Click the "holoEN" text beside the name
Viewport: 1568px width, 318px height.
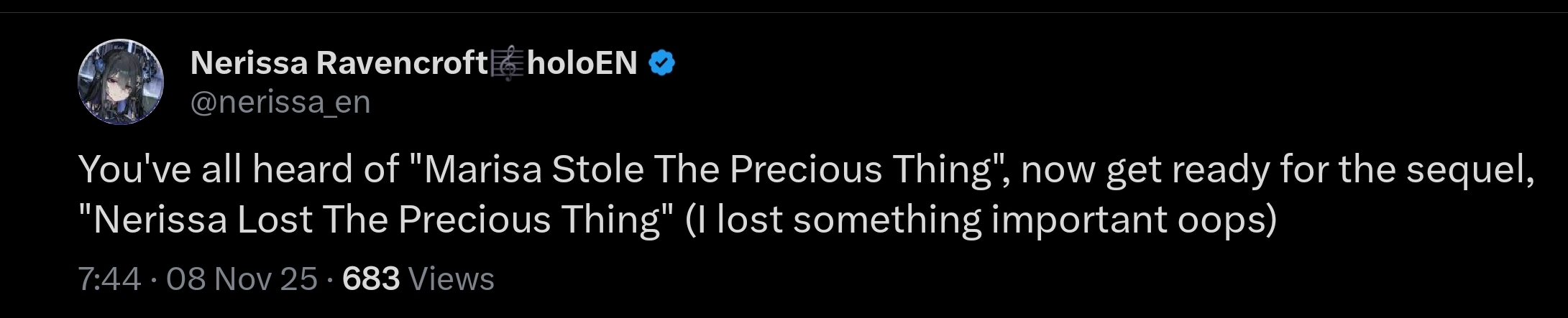[582, 64]
